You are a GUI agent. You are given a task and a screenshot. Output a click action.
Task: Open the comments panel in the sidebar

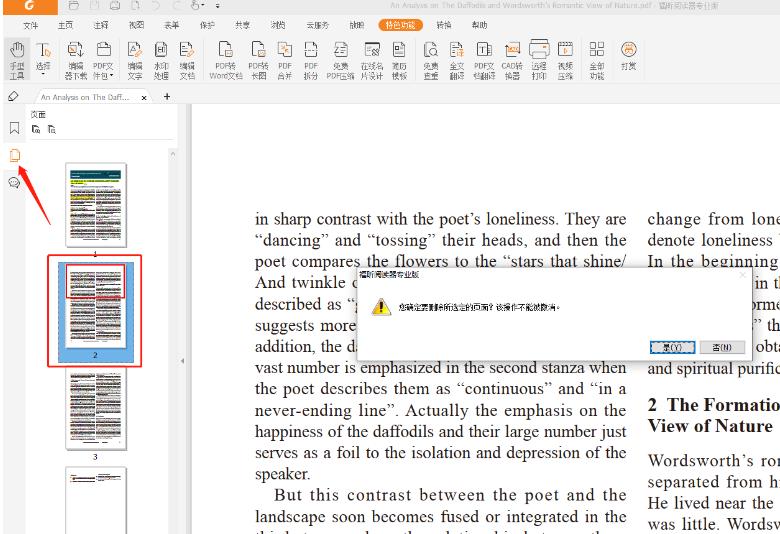click(14, 182)
